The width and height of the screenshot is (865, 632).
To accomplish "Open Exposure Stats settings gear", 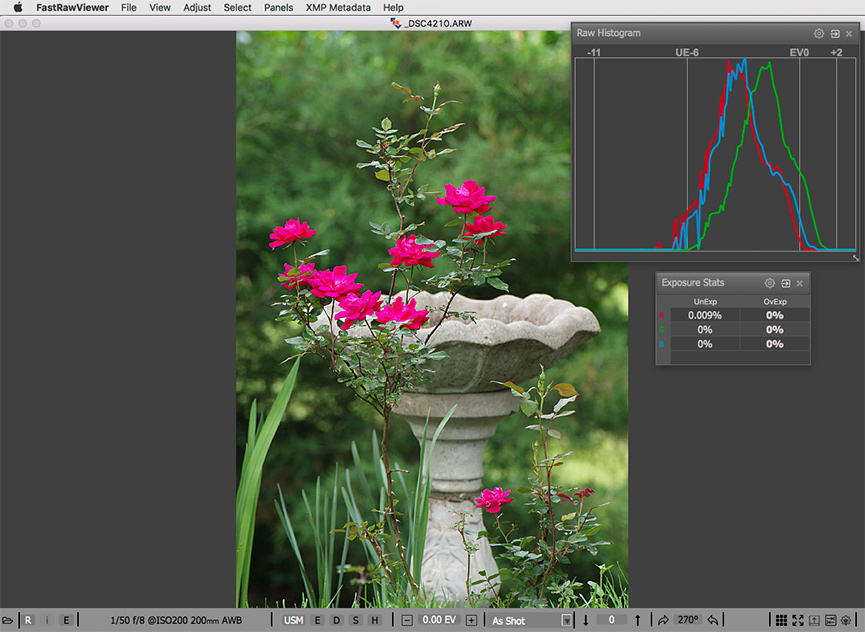I will (770, 283).
